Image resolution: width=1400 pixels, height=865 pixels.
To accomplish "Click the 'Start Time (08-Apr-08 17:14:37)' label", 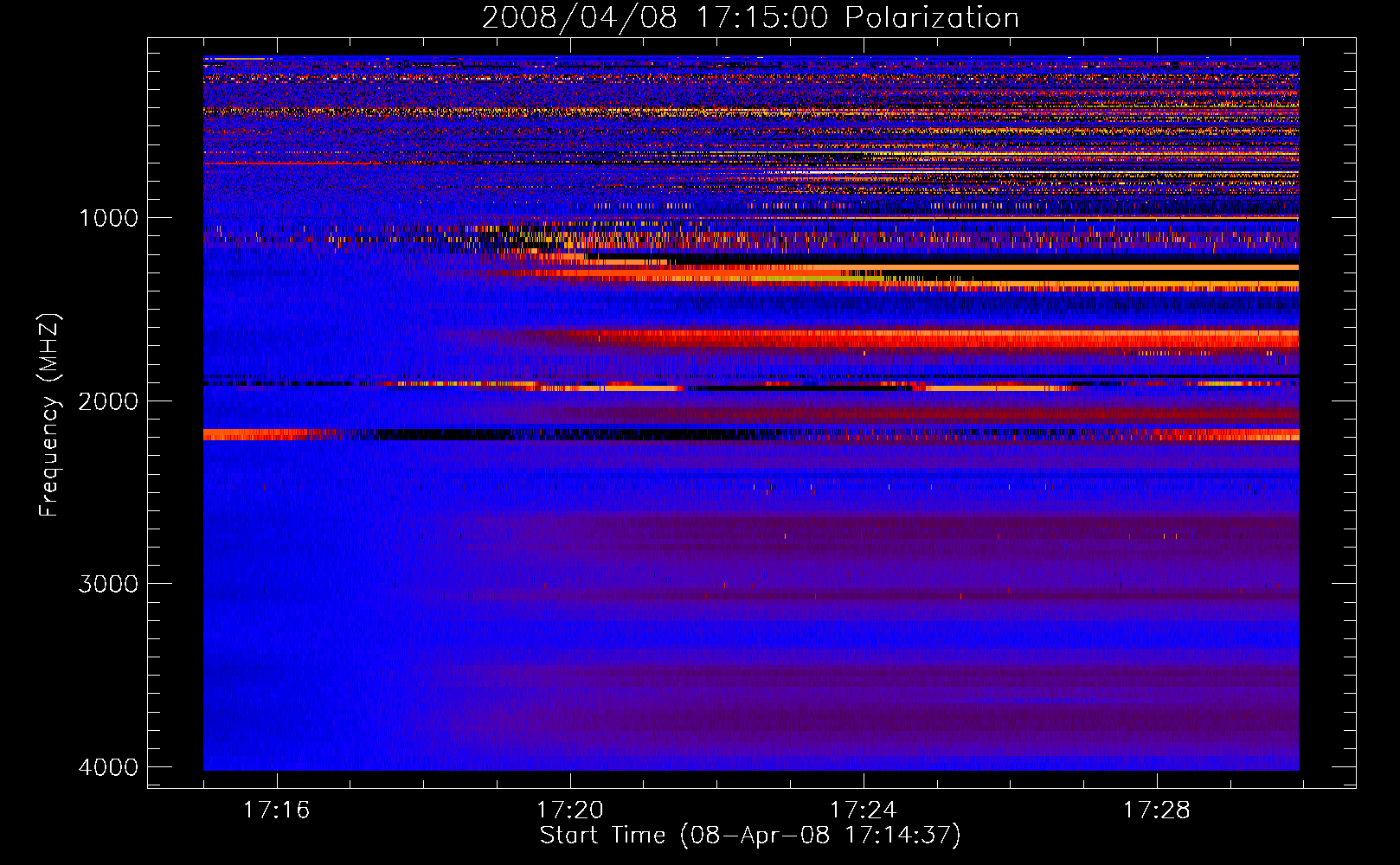I will pyautogui.click(x=750, y=836).
